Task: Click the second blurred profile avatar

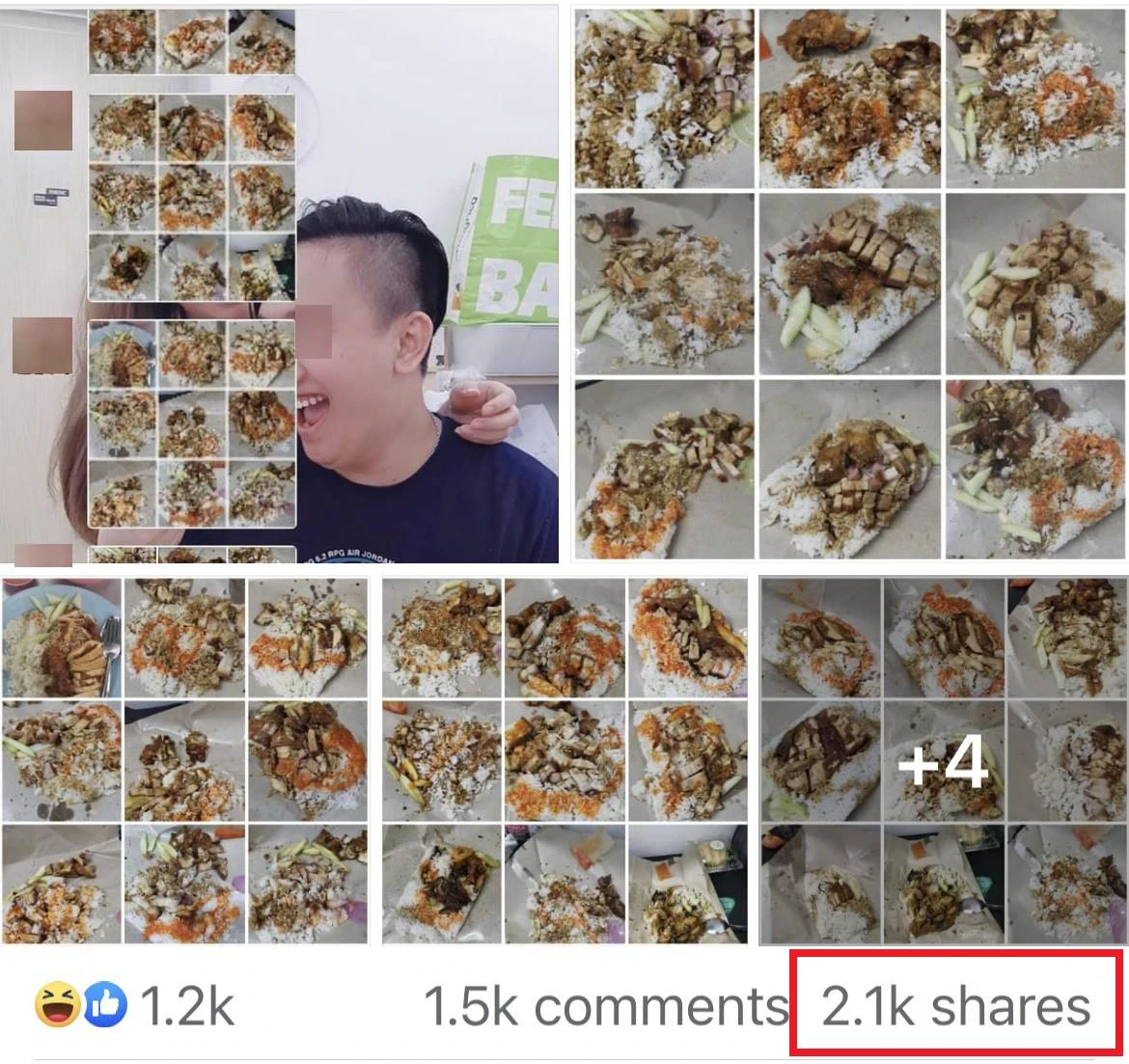Action: [43, 345]
